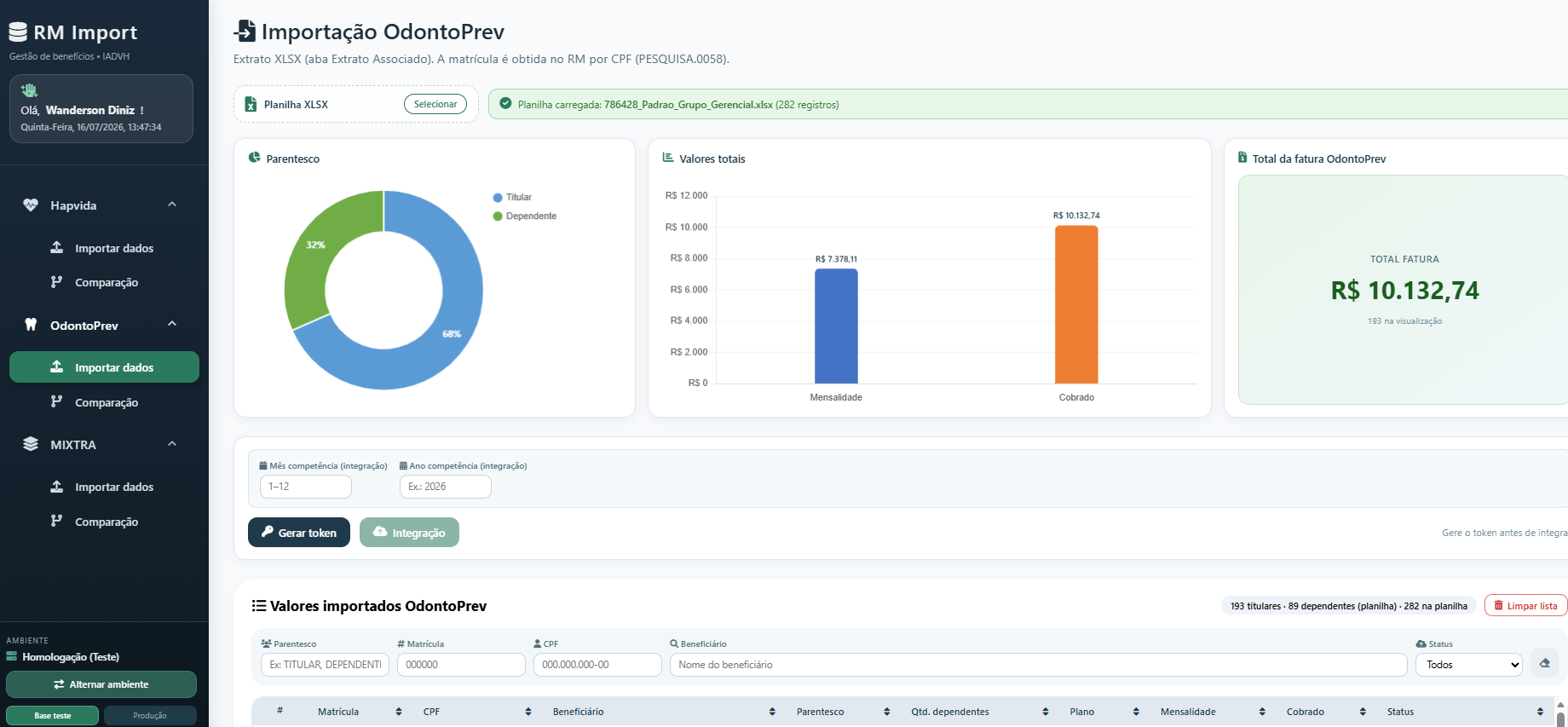The image size is (1568, 727).
Task: Click the server icon beside Homologação (Teste)
Action: tap(12, 656)
